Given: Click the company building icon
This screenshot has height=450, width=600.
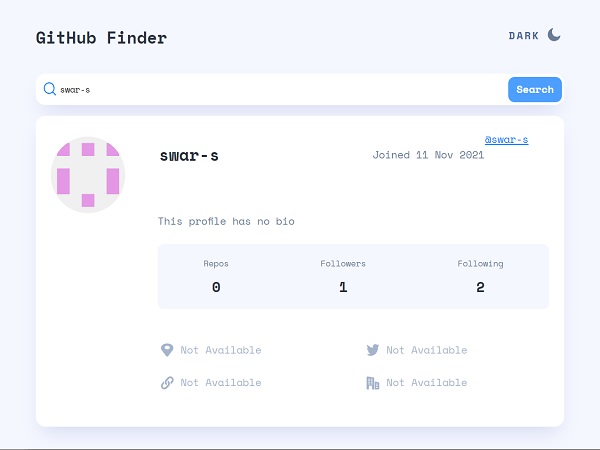Looking at the screenshot, I should click(373, 383).
